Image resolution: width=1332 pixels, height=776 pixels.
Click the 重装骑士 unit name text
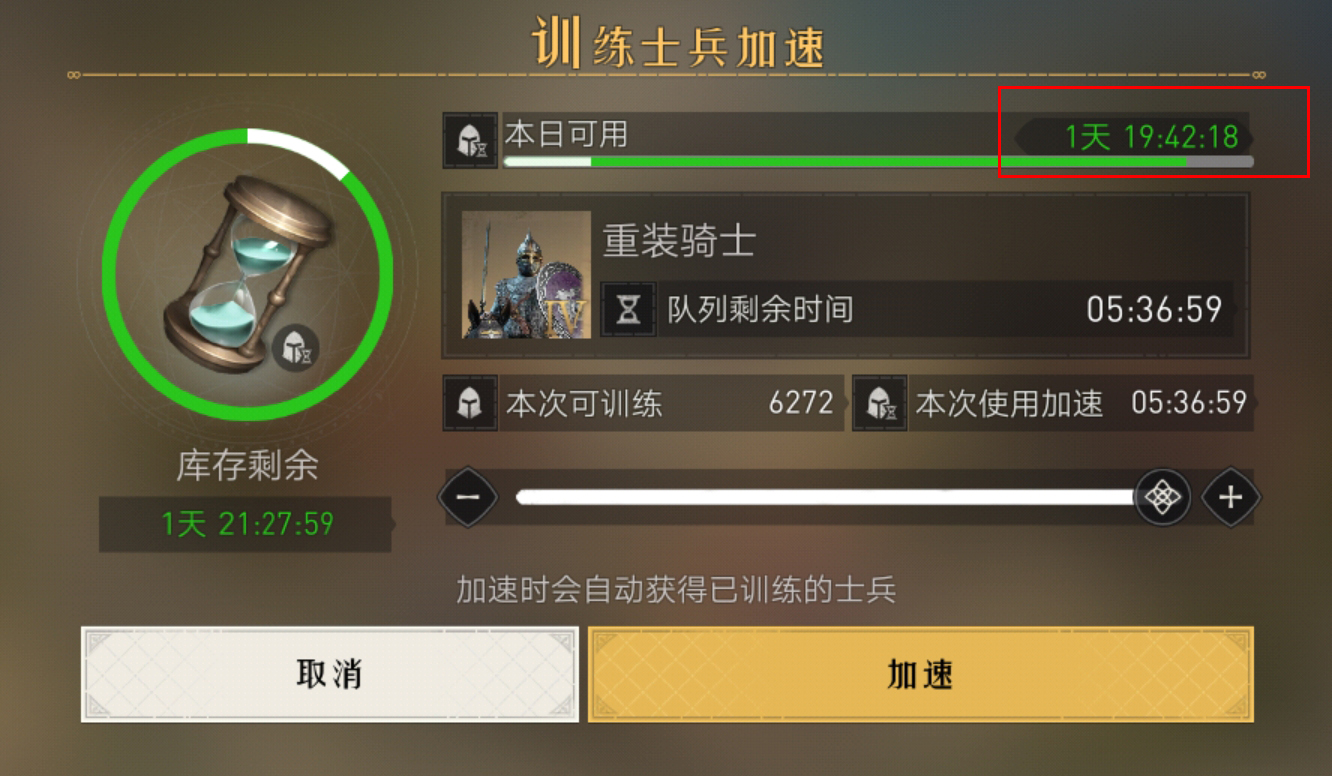tap(679, 241)
